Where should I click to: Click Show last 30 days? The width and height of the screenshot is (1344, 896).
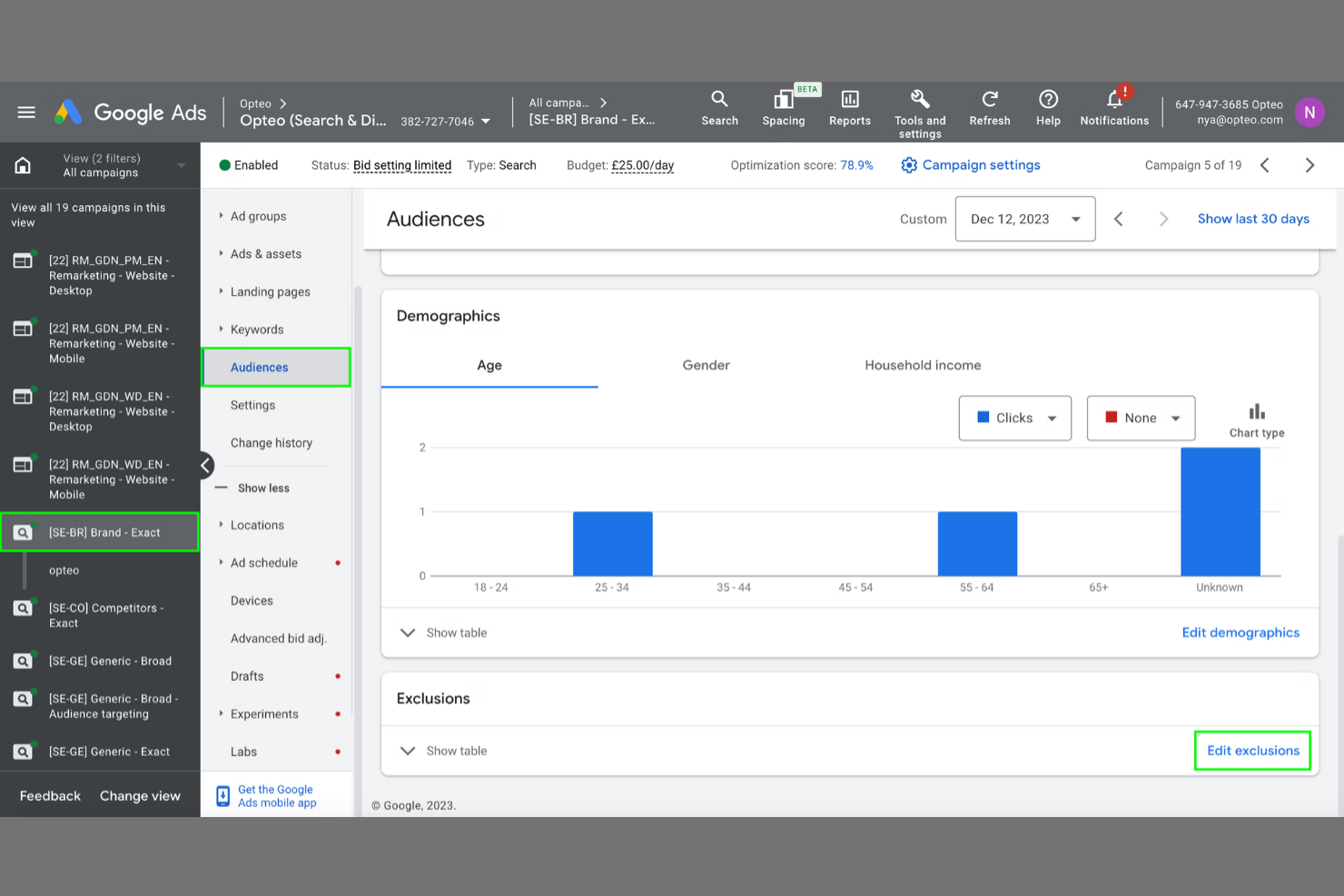click(x=1253, y=219)
